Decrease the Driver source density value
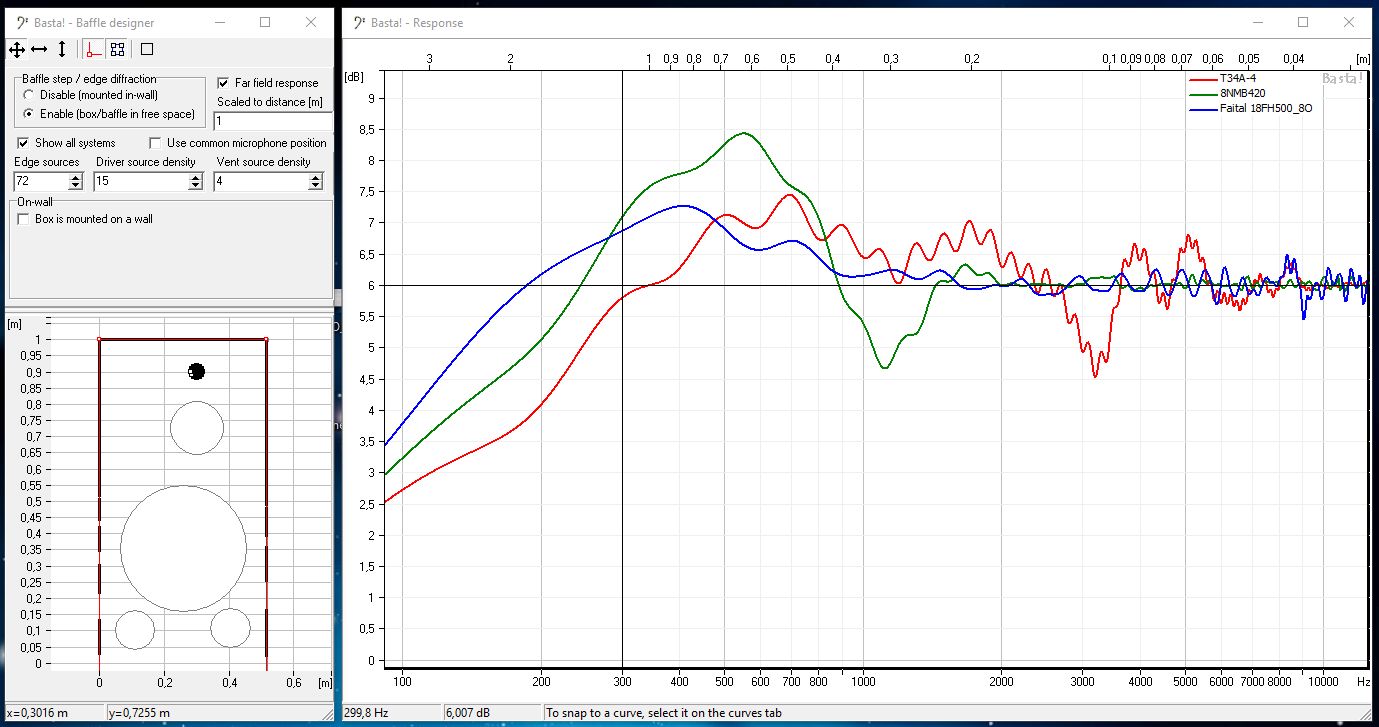The image size is (1379, 727). coord(195,186)
